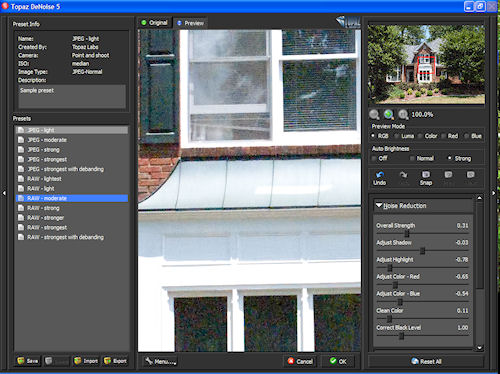Click the disabled snapshot icon after Snap
This screenshot has width=500, height=374.
click(x=448, y=174)
